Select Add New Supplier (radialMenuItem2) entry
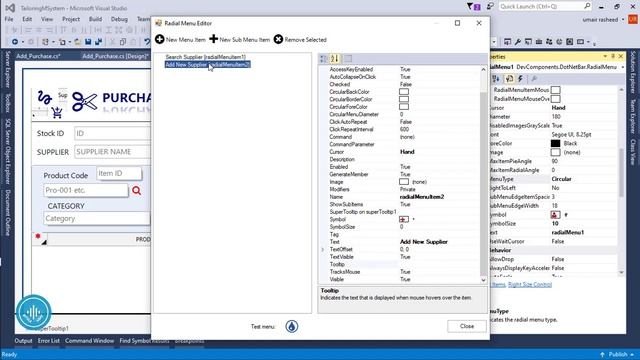This screenshot has height=360, width=640. click(x=207, y=64)
